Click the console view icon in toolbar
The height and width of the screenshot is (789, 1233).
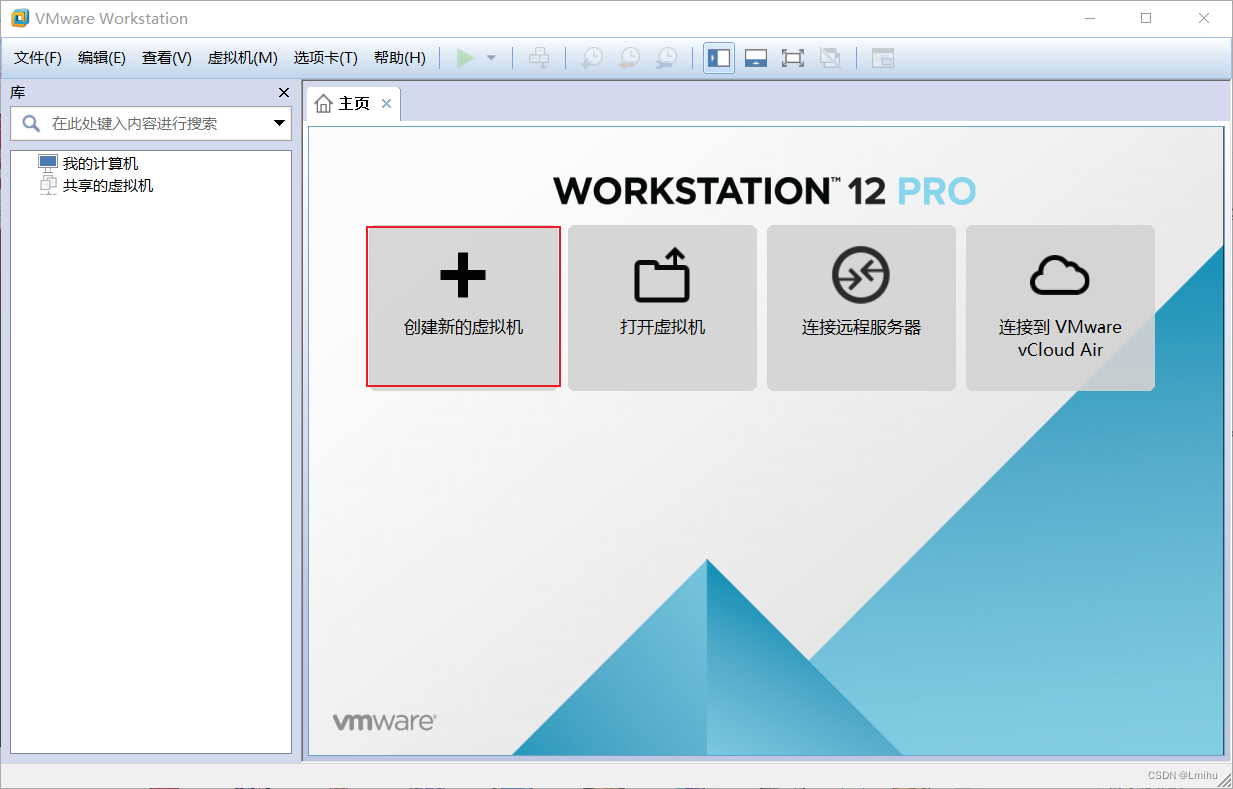(883, 58)
